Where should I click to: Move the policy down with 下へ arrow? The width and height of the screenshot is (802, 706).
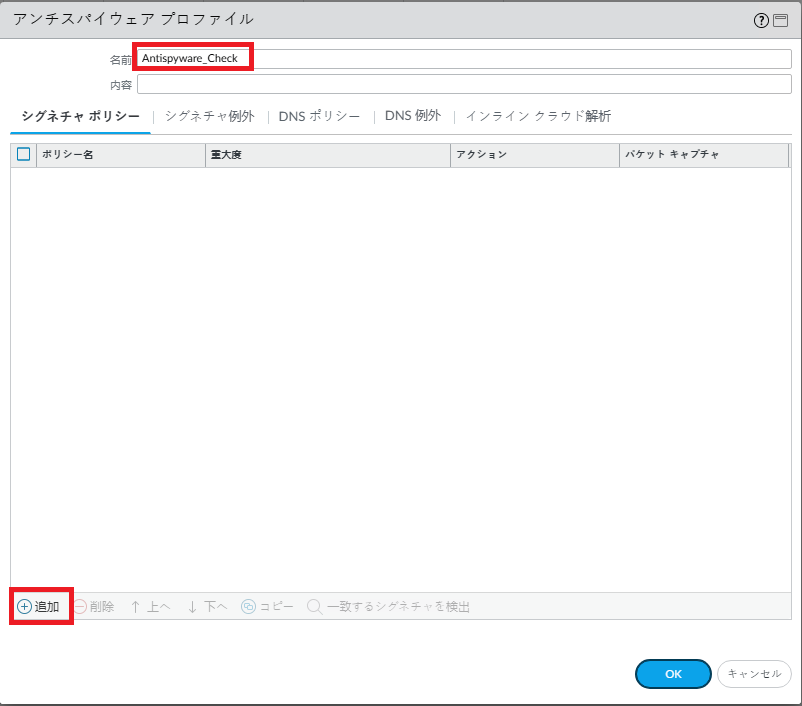[x=193, y=607]
